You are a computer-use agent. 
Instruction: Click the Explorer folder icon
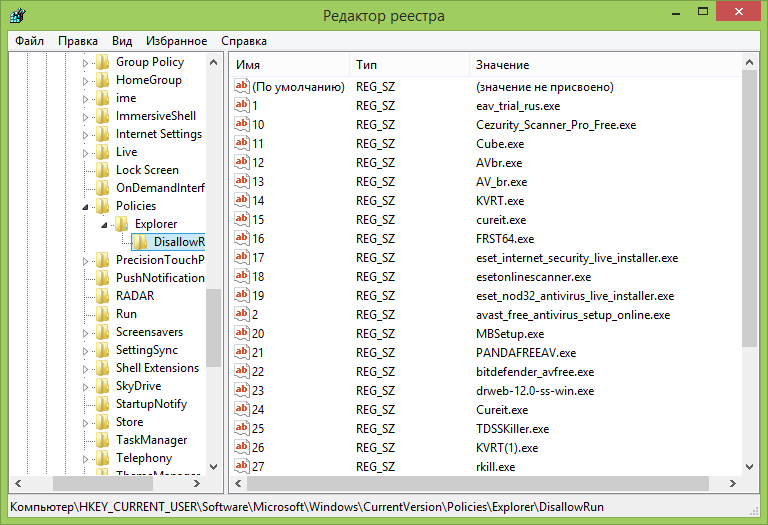point(121,224)
